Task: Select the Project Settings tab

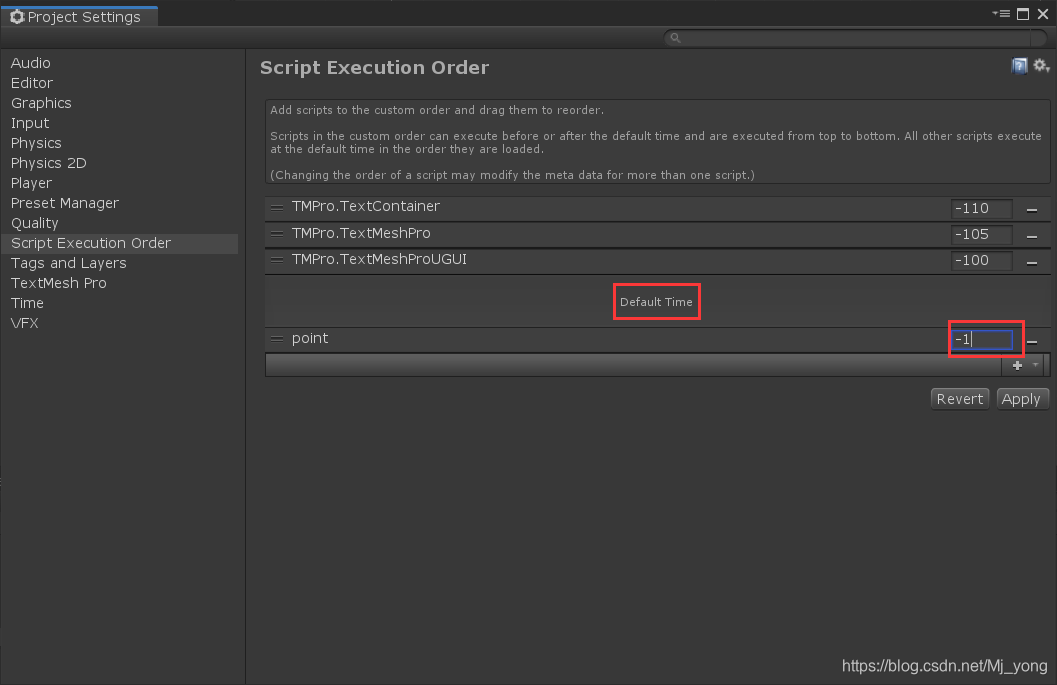Action: click(80, 17)
